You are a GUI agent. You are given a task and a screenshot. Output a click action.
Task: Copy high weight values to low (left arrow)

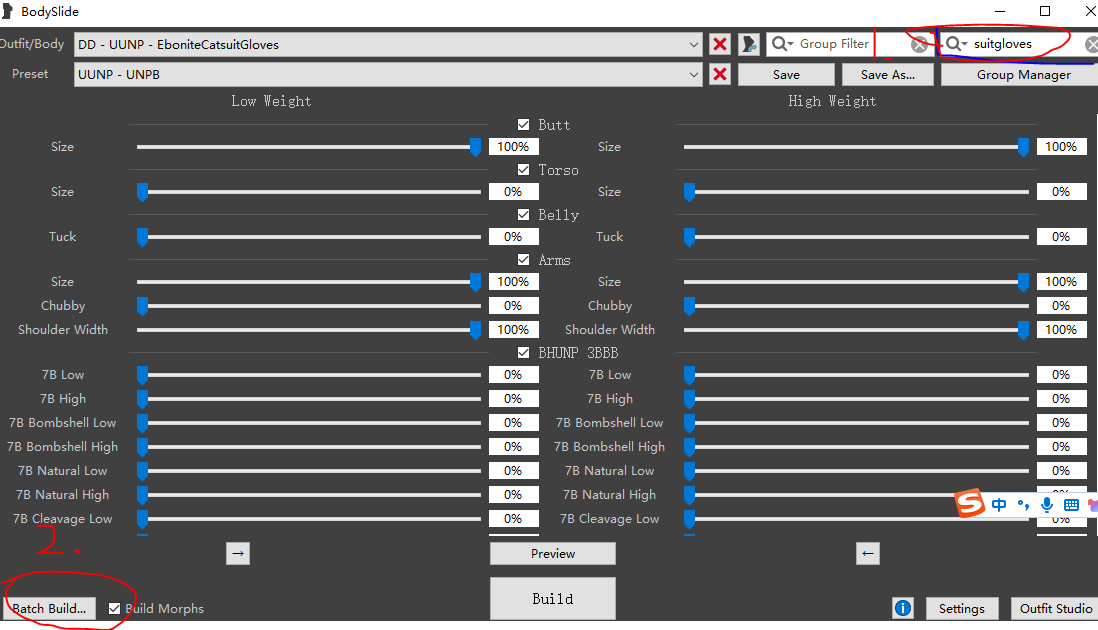pos(868,554)
